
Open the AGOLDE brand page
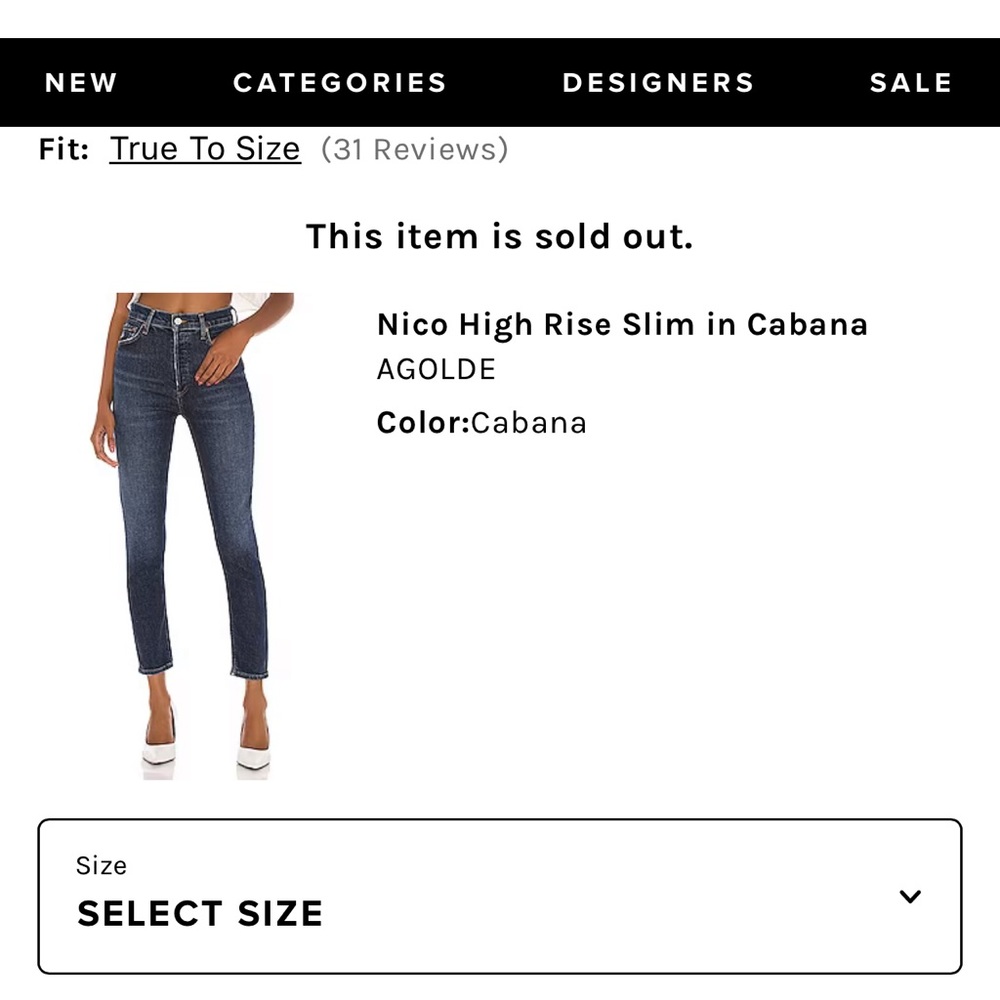(435, 369)
